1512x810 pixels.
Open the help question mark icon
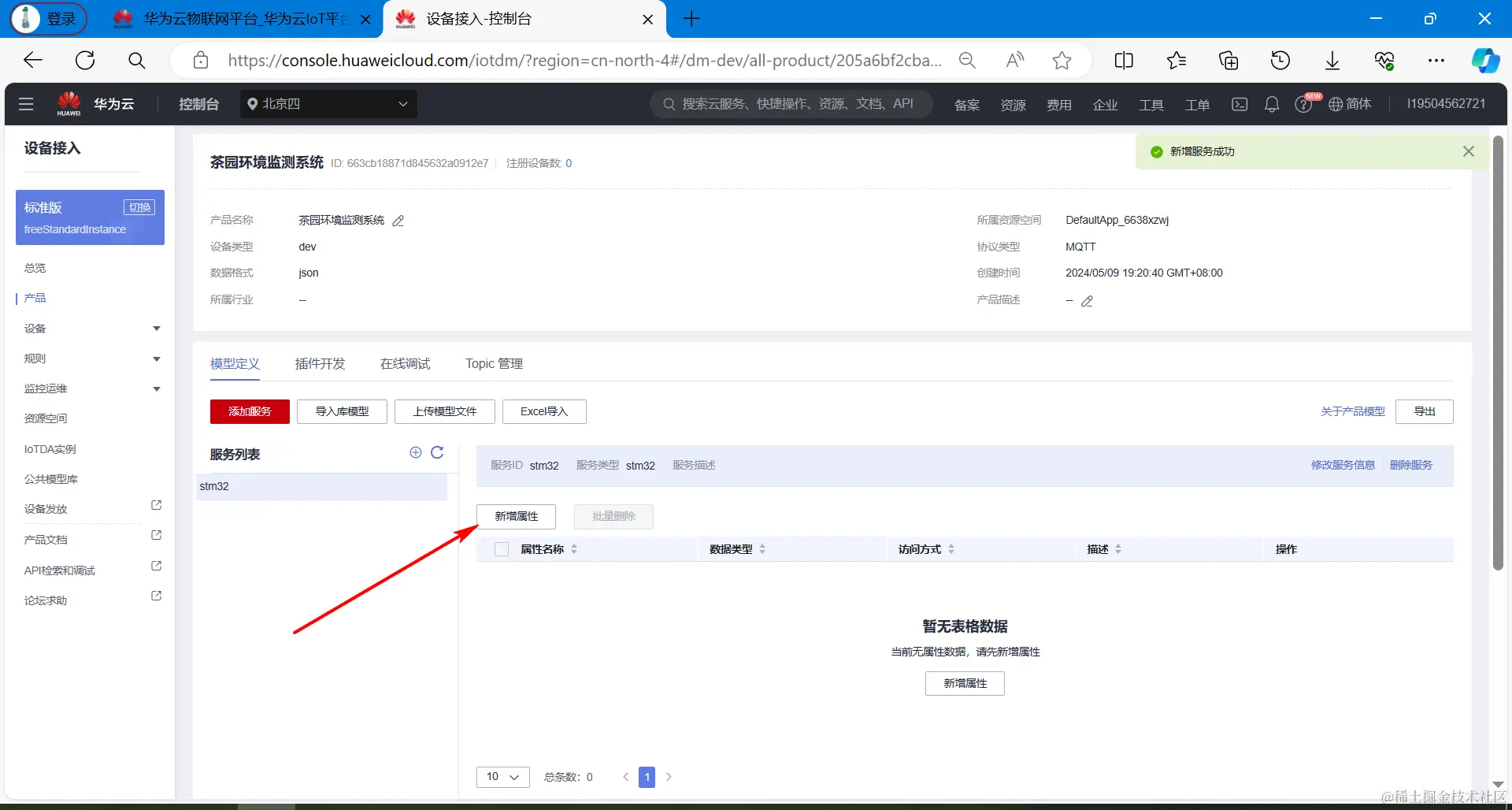pyautogui.click(x=1303, y=105)
